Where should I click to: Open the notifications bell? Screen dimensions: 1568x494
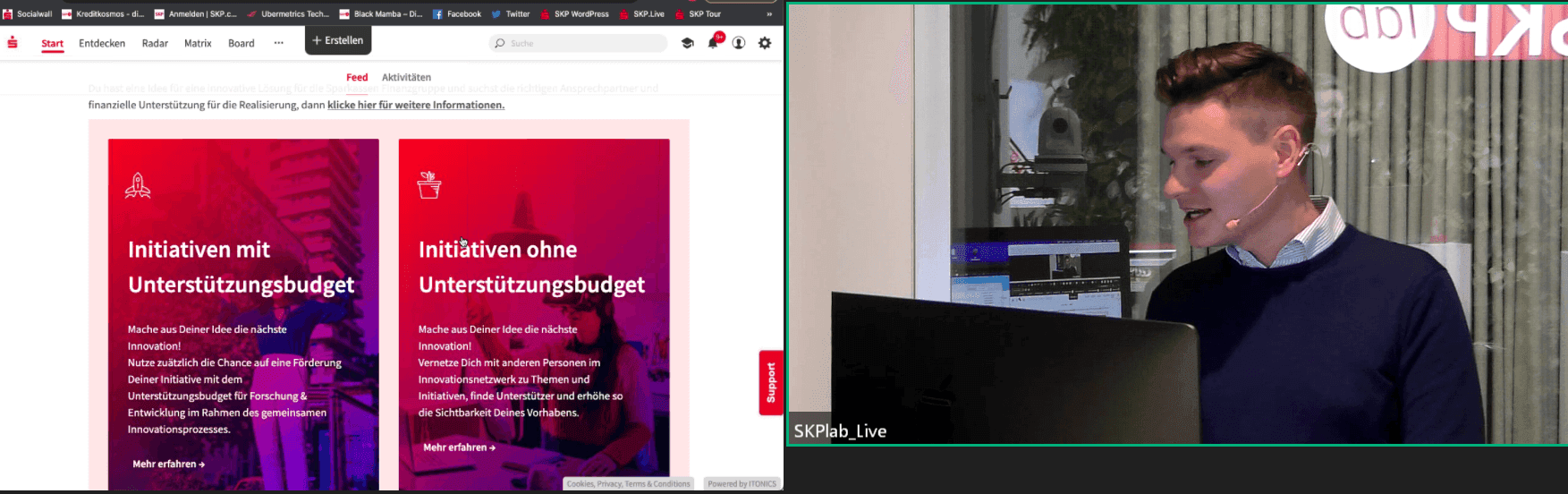[x=714, y=42]
